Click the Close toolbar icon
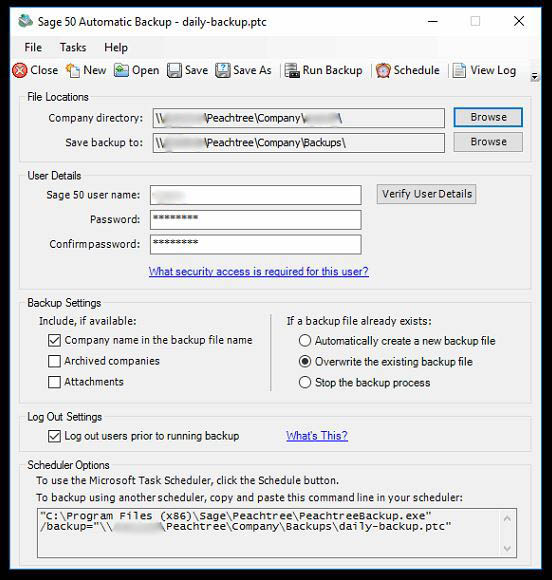This screenshot has height=580, width=552. pos(35,70)
